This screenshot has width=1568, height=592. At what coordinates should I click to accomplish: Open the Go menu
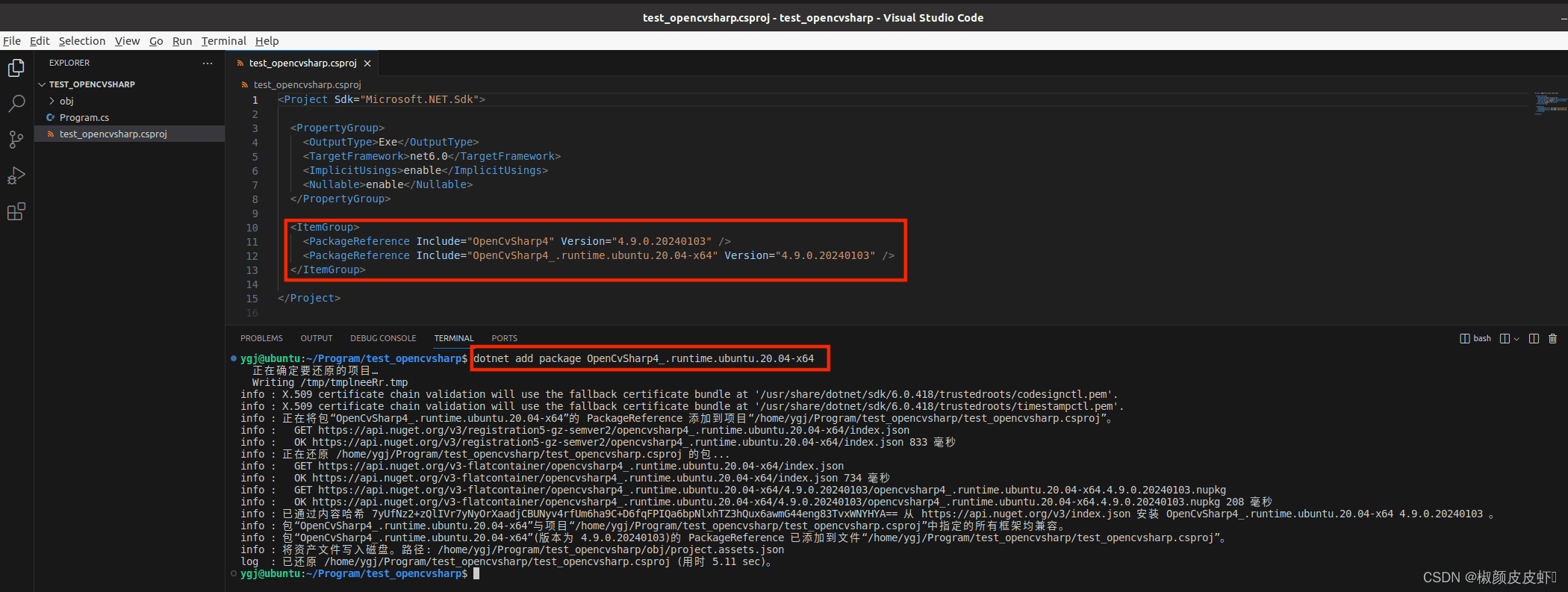156,41
